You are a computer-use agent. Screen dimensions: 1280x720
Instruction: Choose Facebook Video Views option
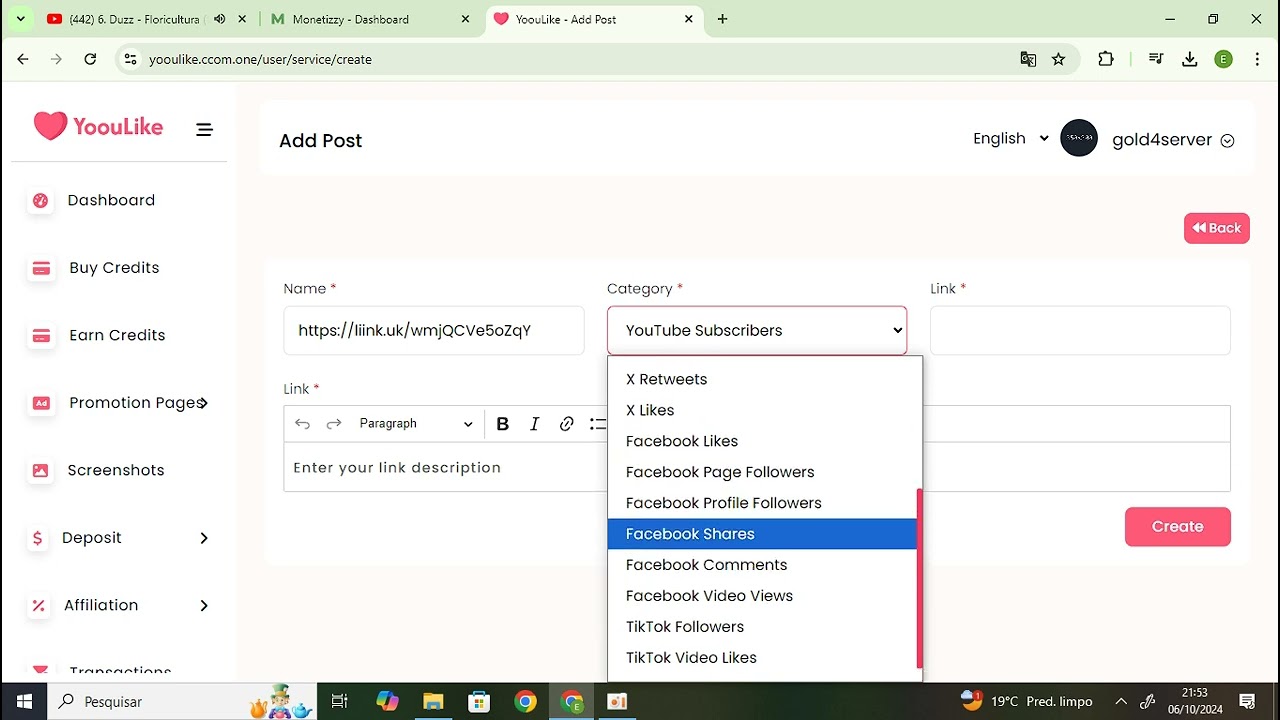pos(762,596)
